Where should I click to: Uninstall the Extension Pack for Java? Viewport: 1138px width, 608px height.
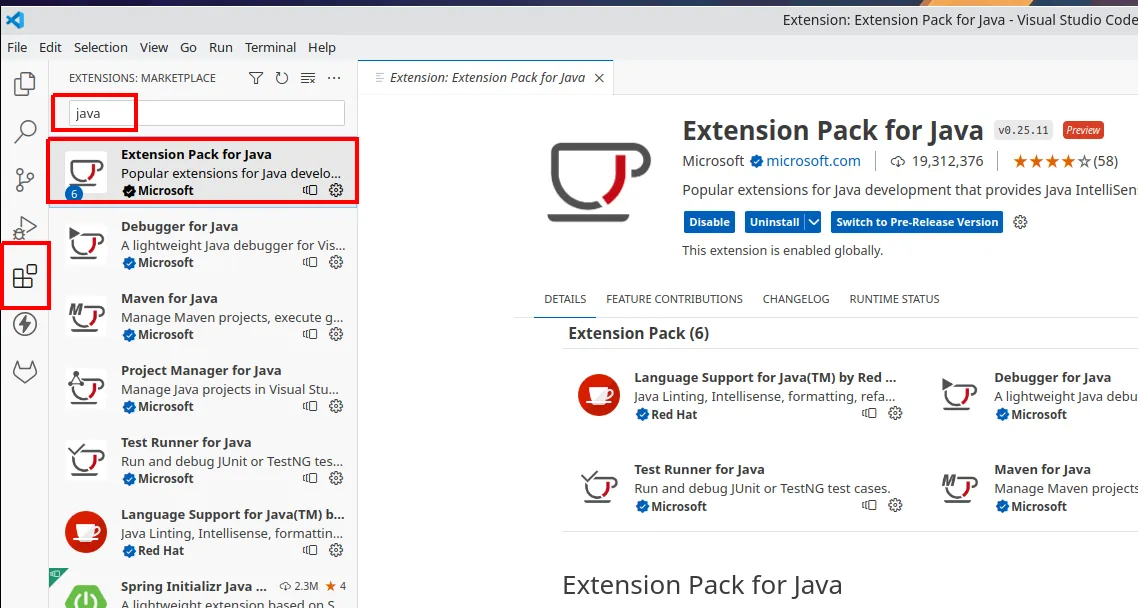click(774, 222)
